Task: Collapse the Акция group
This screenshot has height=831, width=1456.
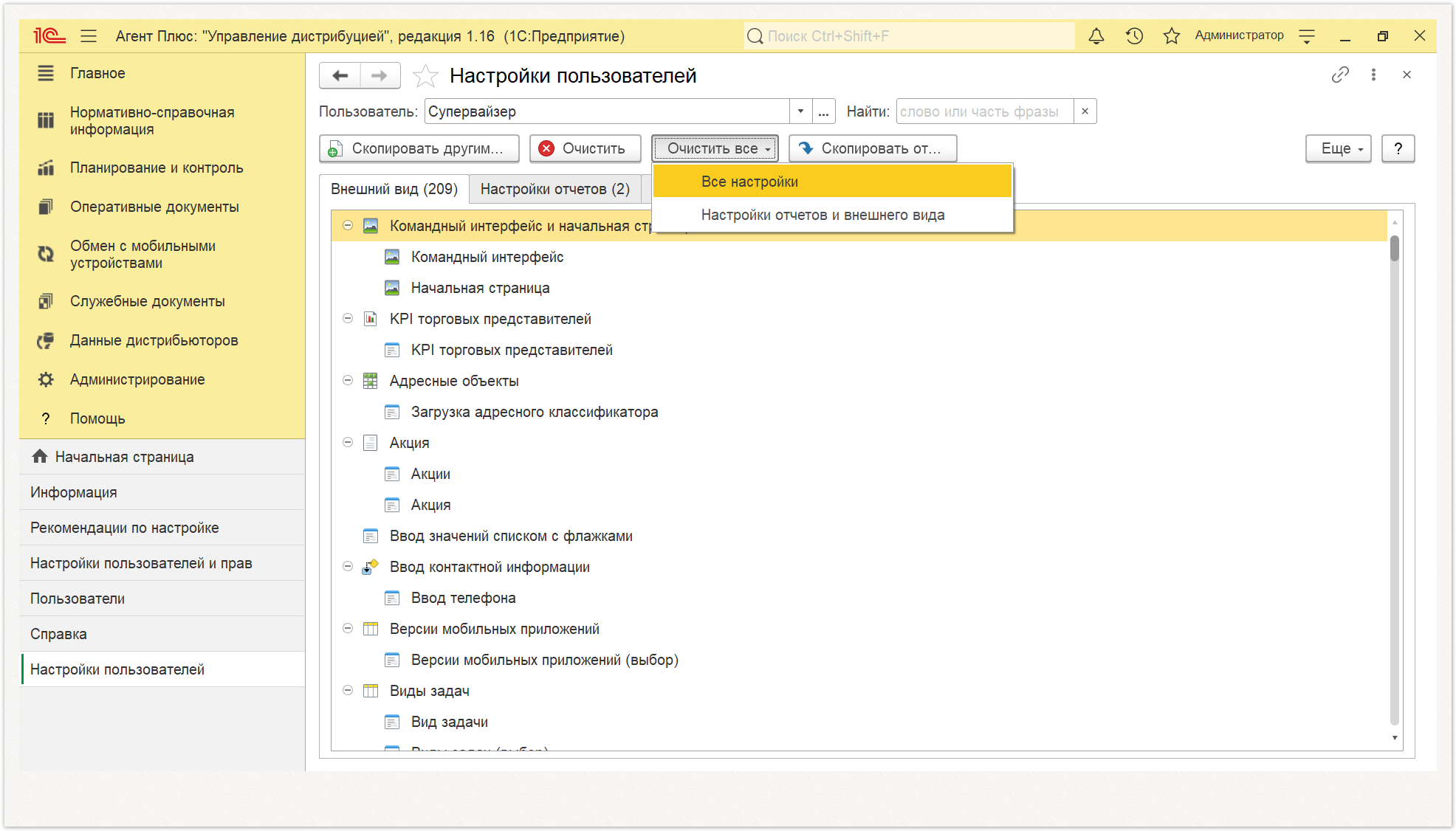Action: (348, 442)
